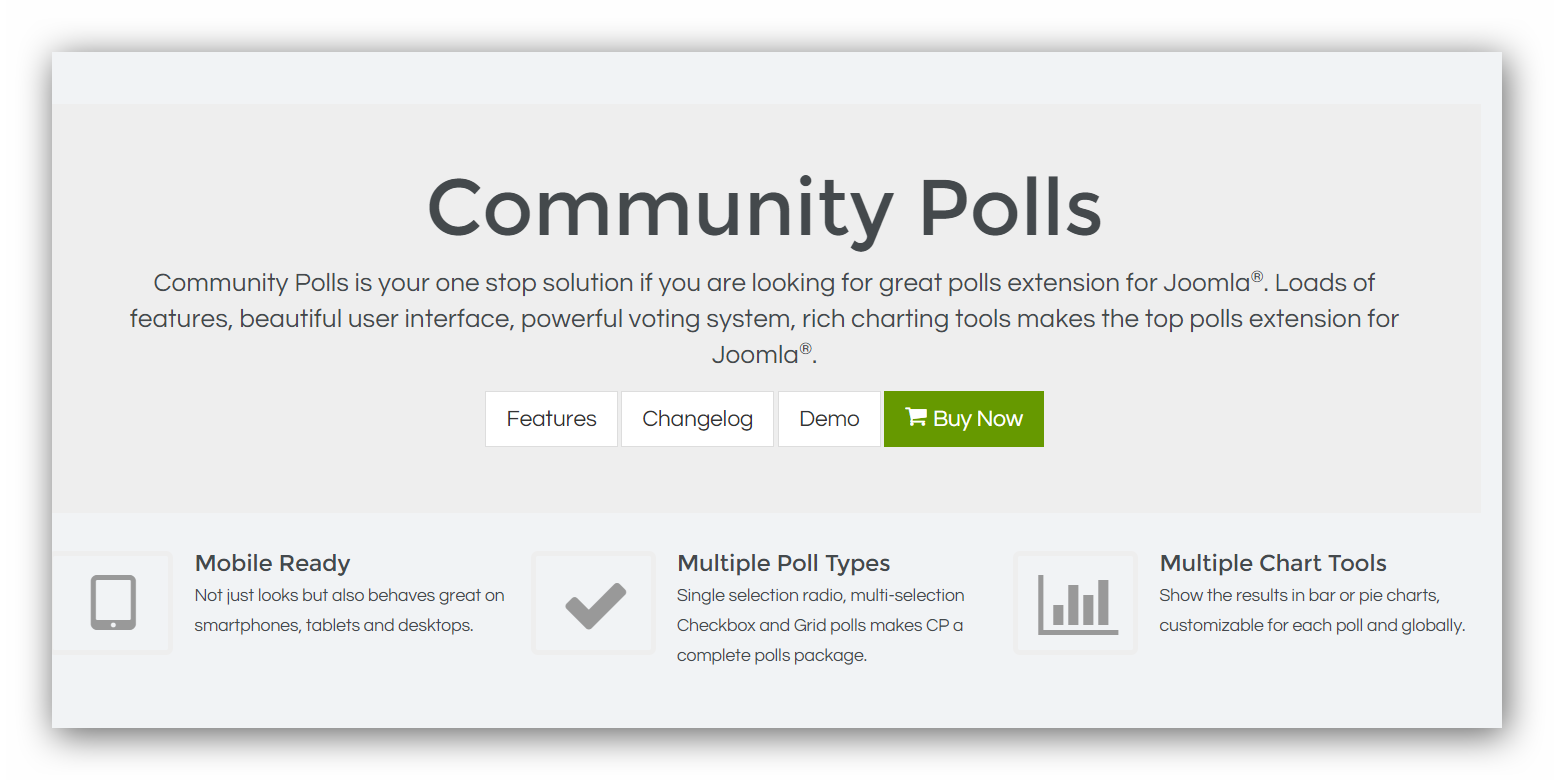The width and height of the screenshot is (1554, 780).
Task: Click the shopping cart icon on Buy Now
Action: pyautogui.click(x=915, y=417)
